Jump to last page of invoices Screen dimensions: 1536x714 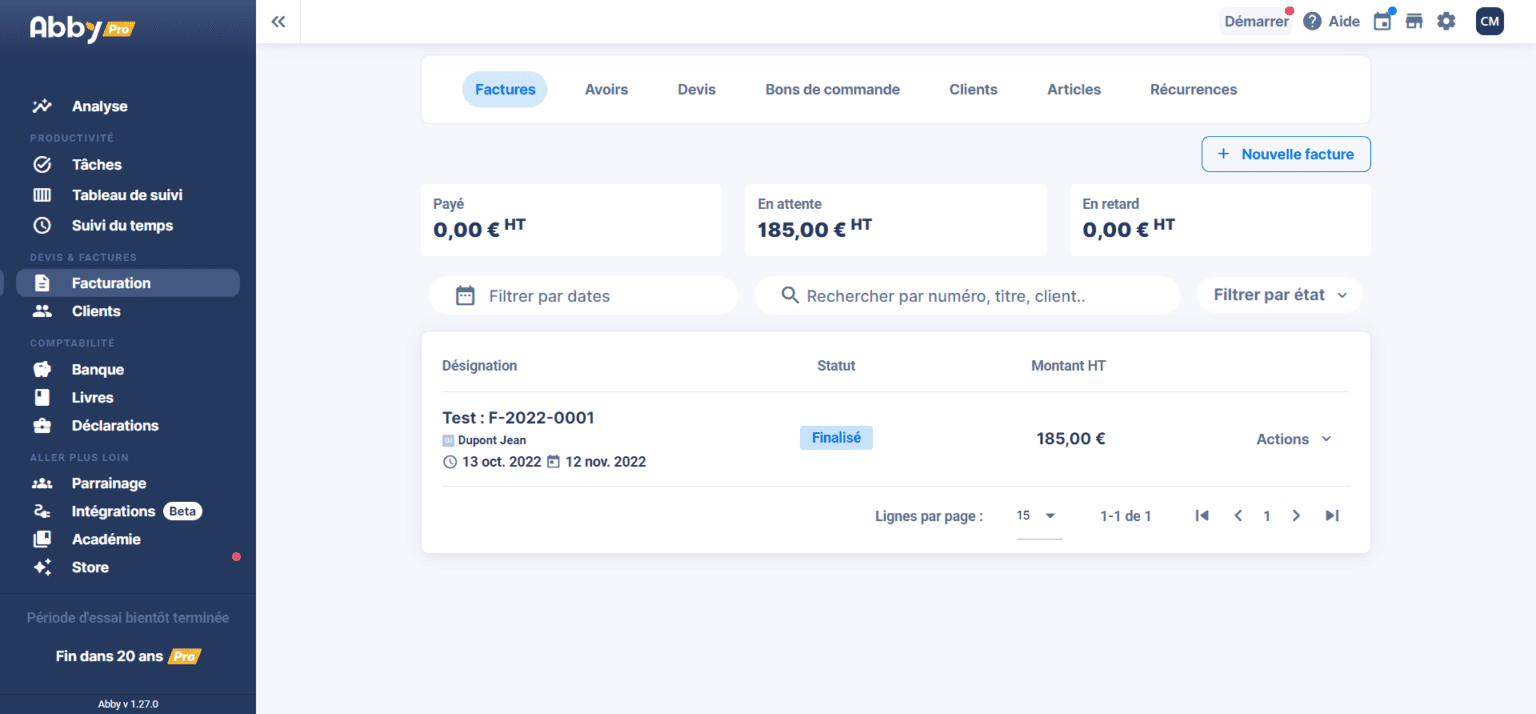[x=1331, y=516]
